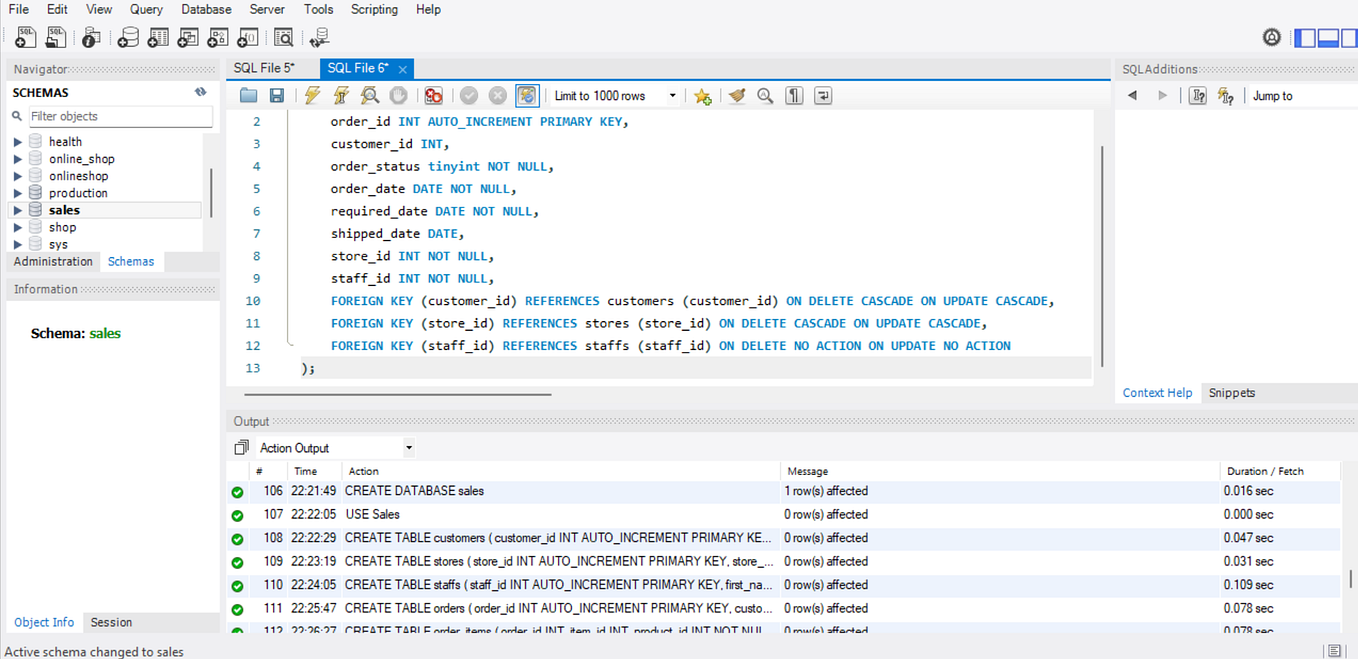
Task: Select the onlineshop schema in tree
Action: tap(78, 176)
